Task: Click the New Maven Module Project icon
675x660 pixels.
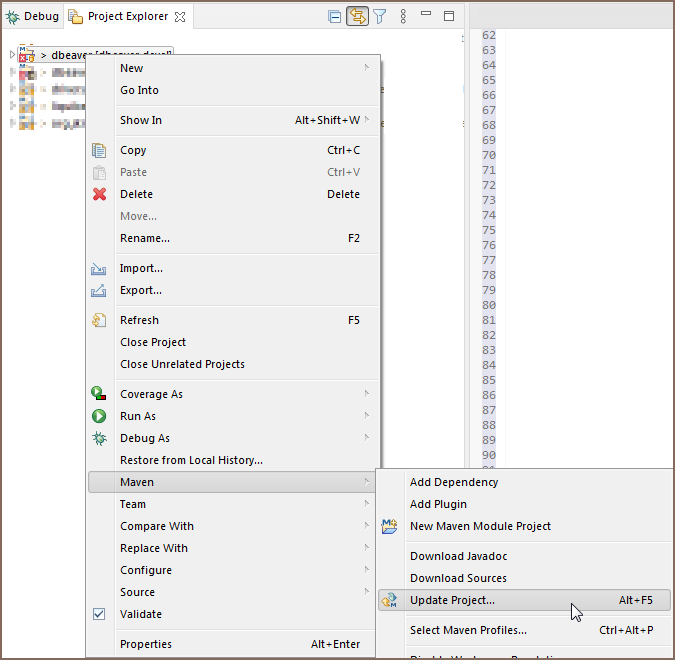Action: click(390, 526)
